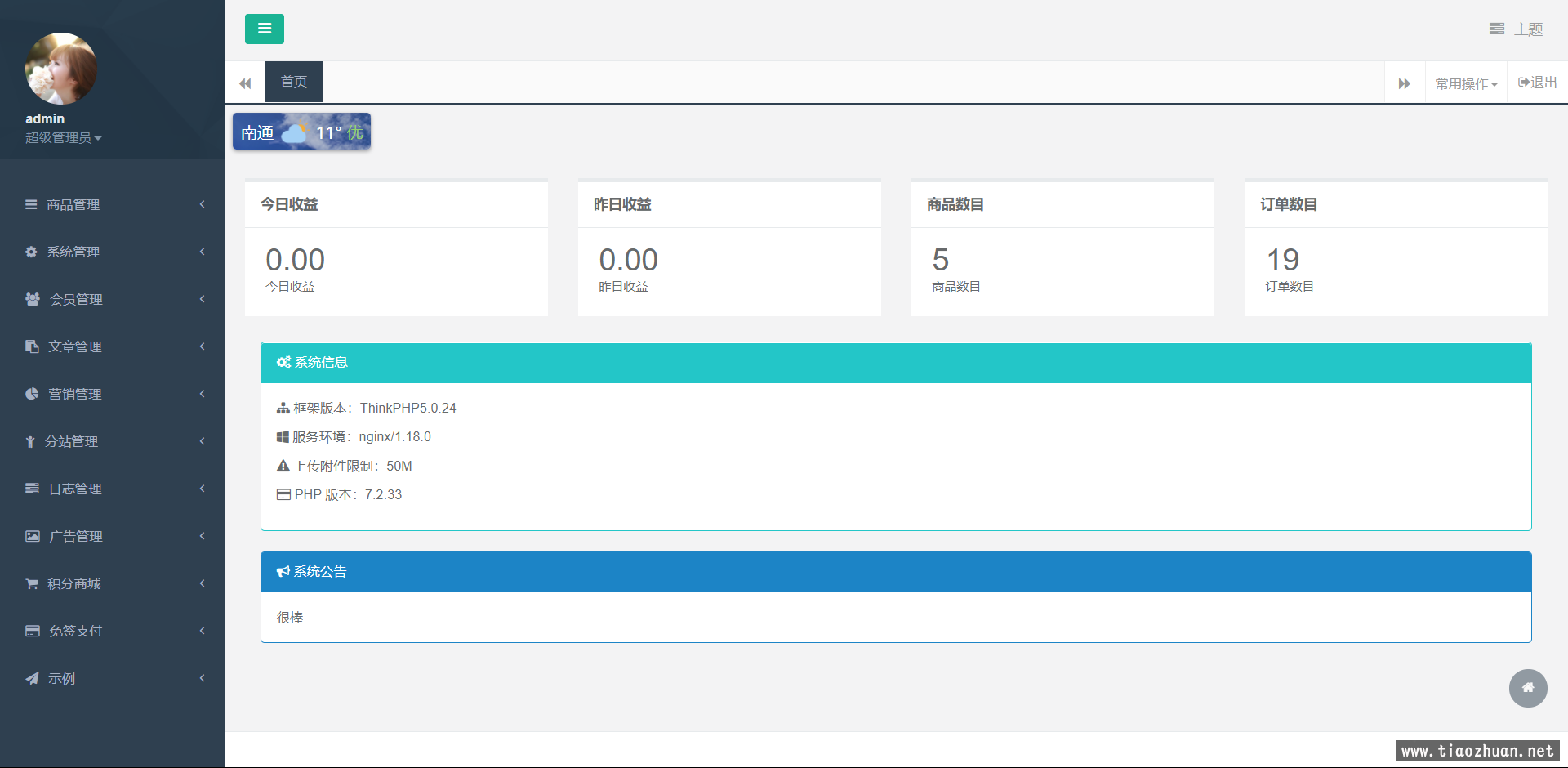The width and height of the screenshot is (1568, 768).
Task: Open 示例 menu label
Action: click(61, 678)
